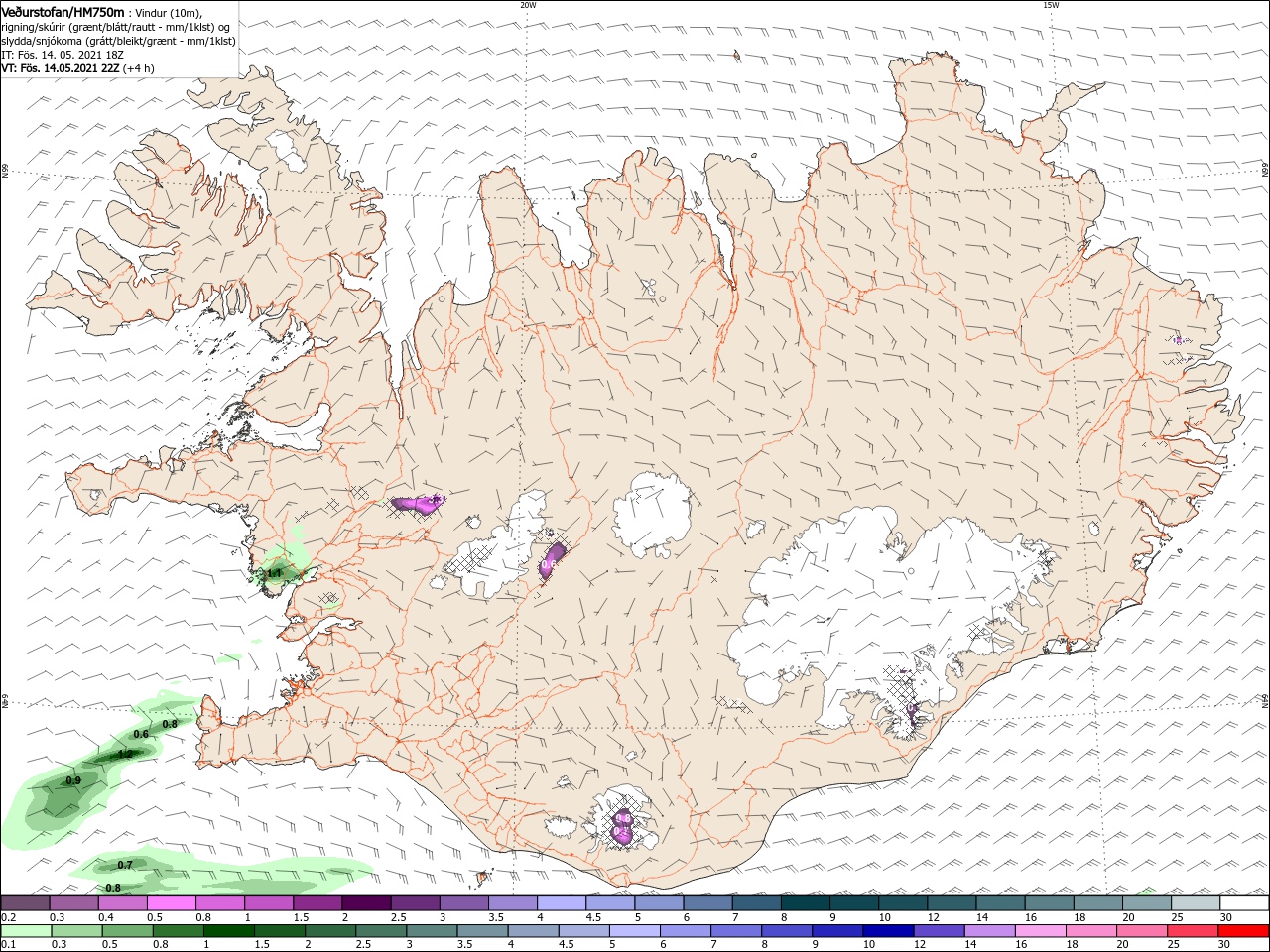Click the 'slydda/snjókoma' legend description line

click(x=118, y=41)
